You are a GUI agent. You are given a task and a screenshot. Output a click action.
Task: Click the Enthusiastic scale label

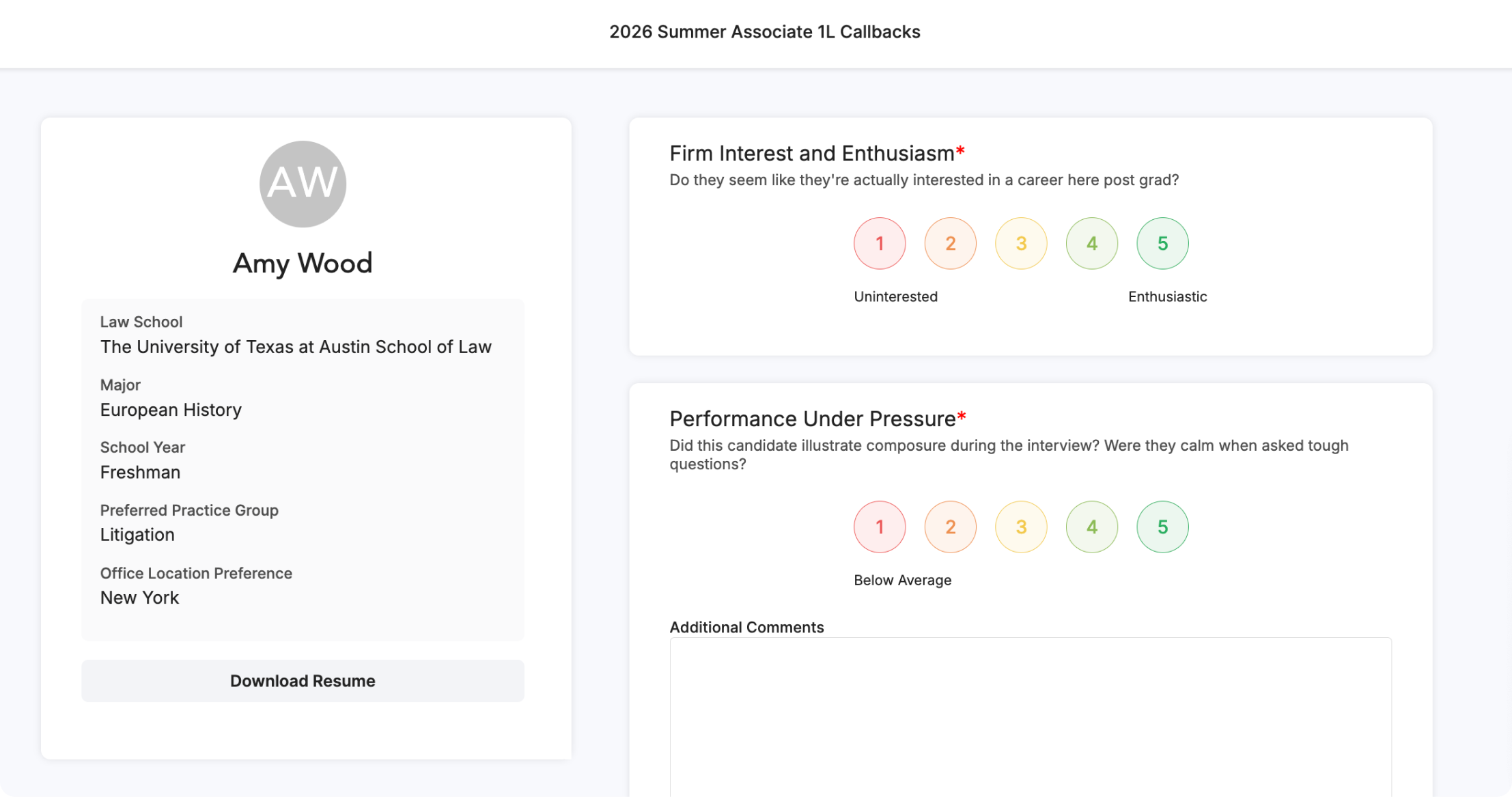click(x=1166, y=296)
